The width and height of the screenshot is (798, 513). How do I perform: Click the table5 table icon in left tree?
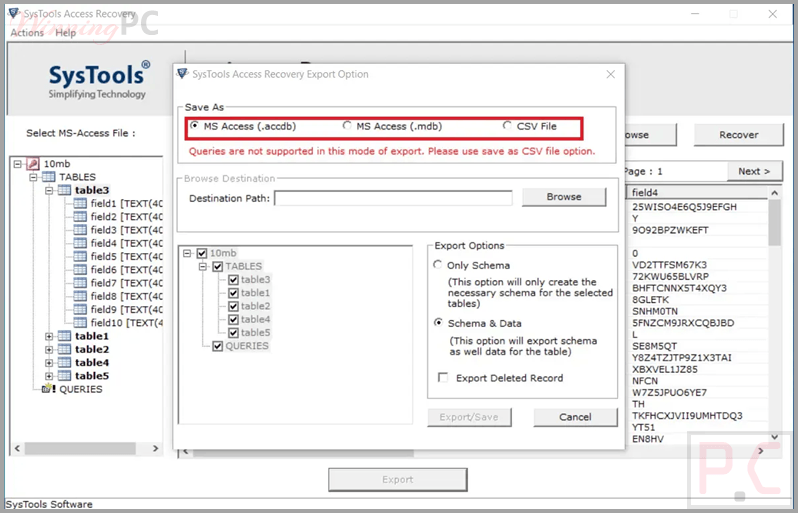pyautogui.click(x=65, y=375)
